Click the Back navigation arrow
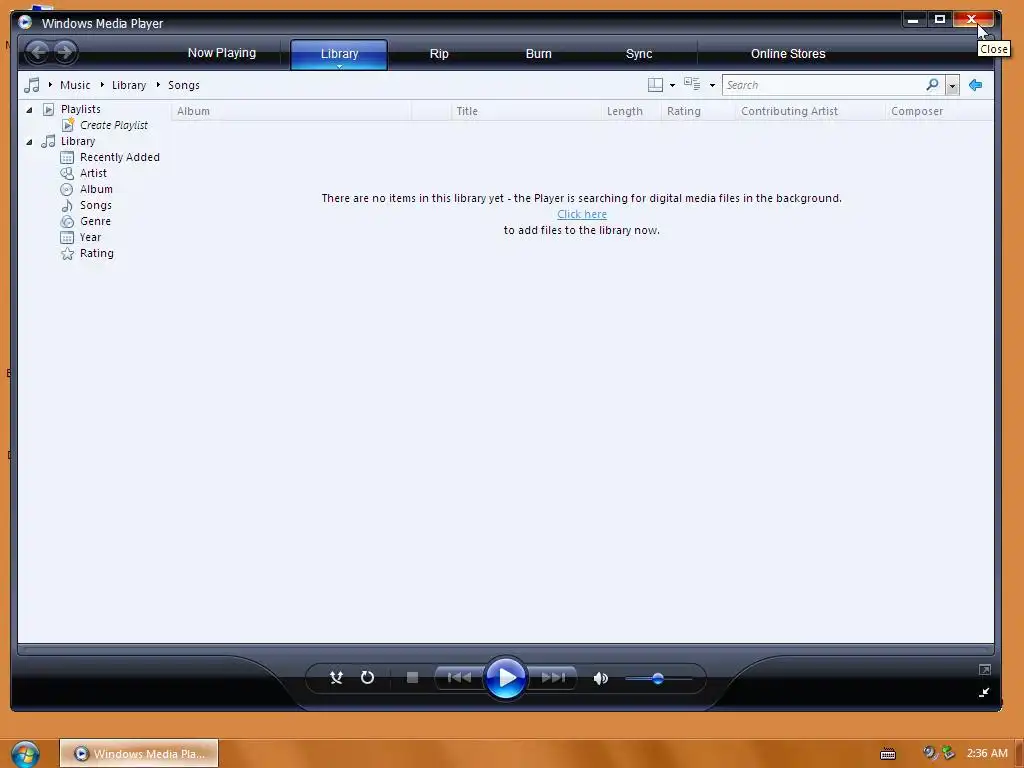 39,52
